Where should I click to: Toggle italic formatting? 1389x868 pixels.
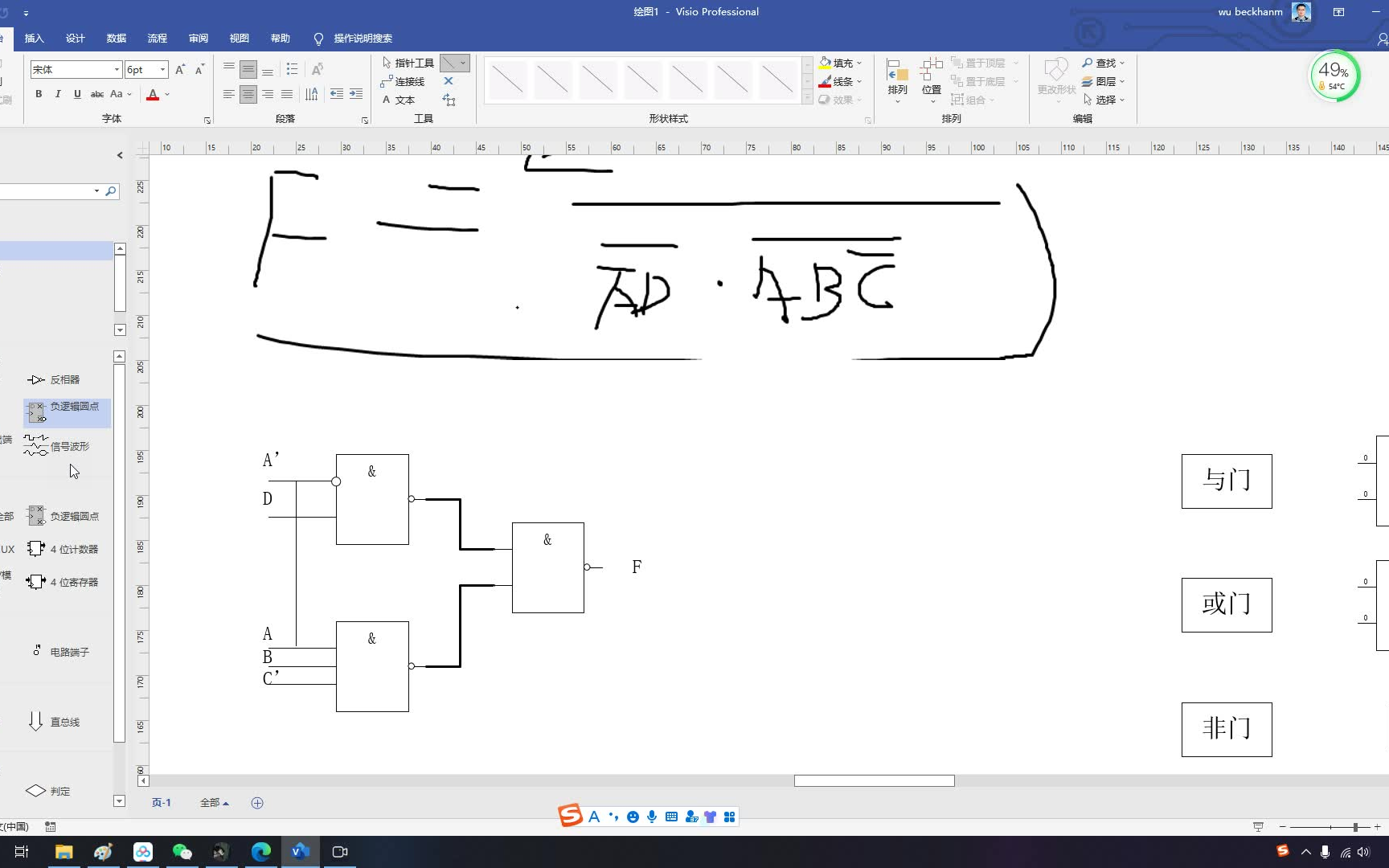(x=58, y=94)
